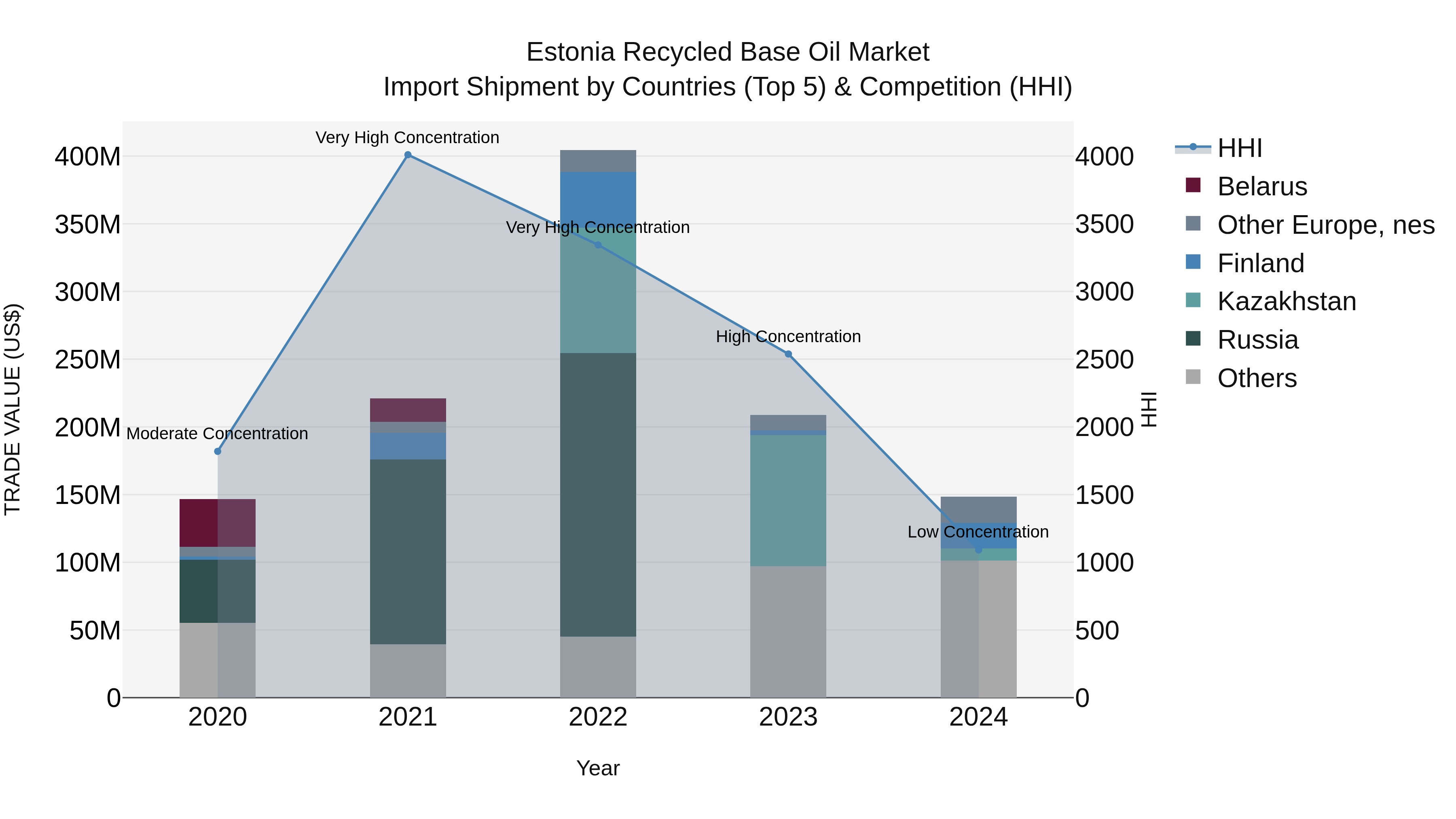This screenshot has width=1456, height=819.
Task: Click the rotated 'HHI' right axis title
Action: pyautogui.click(x=1149, y=409)
